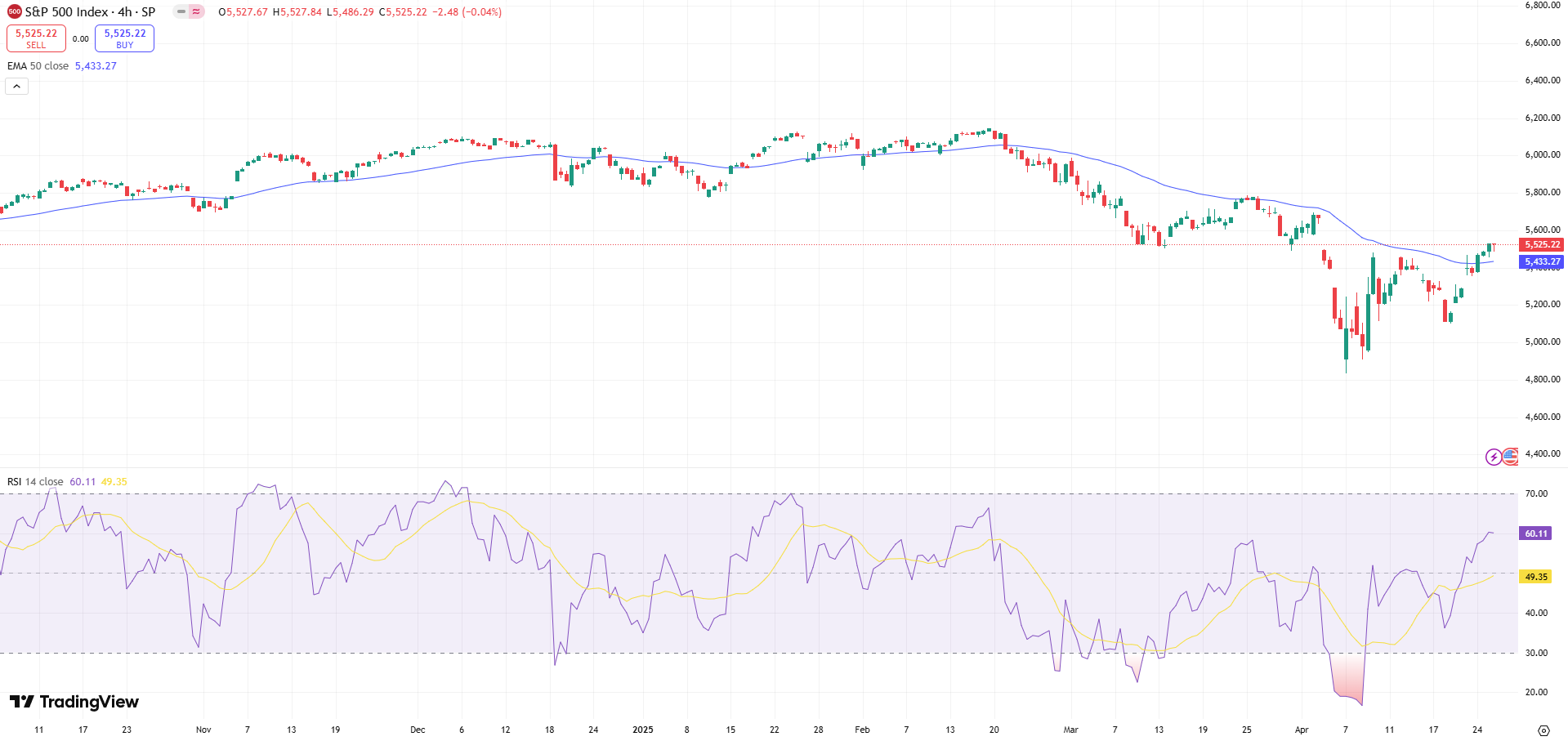1568x741 pixels.
Task: Click the RSI legend value 60.11
Action: [x=83, y=482]
